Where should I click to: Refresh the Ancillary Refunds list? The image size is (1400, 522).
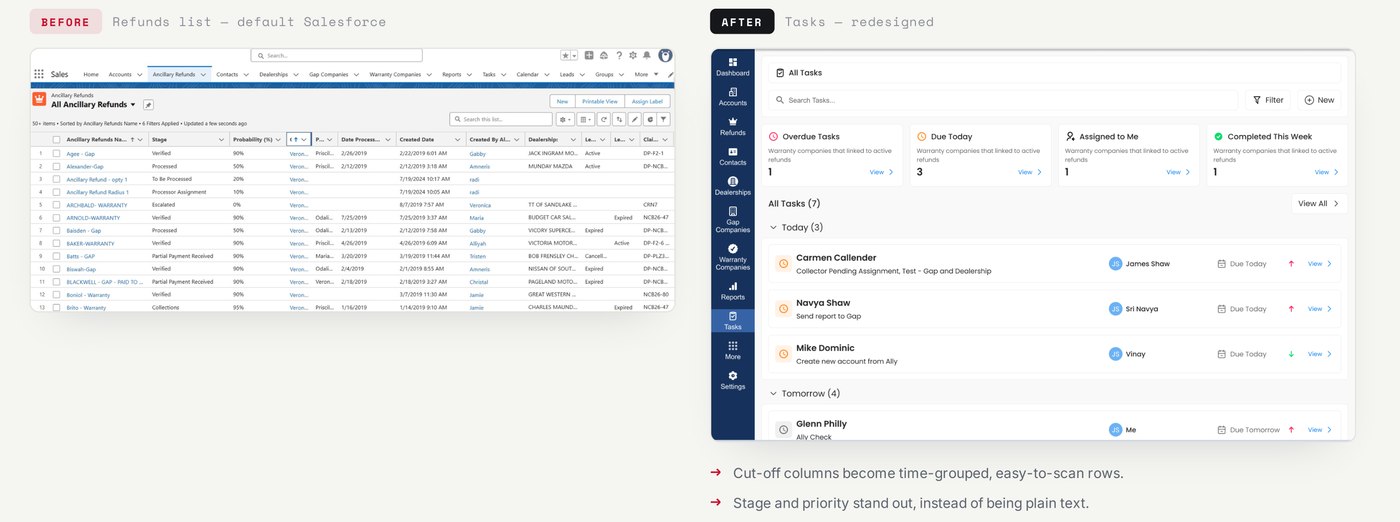coord(603,119)
